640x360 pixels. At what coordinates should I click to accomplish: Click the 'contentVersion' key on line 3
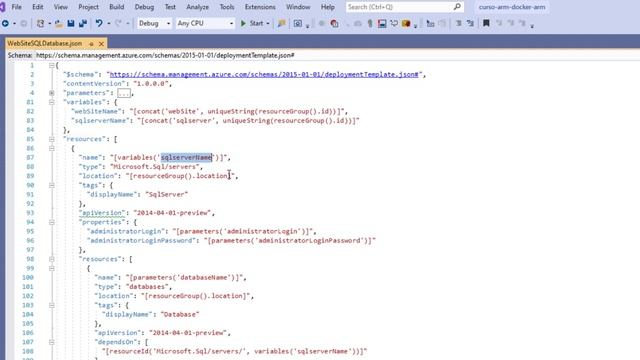tap(94, 84)
